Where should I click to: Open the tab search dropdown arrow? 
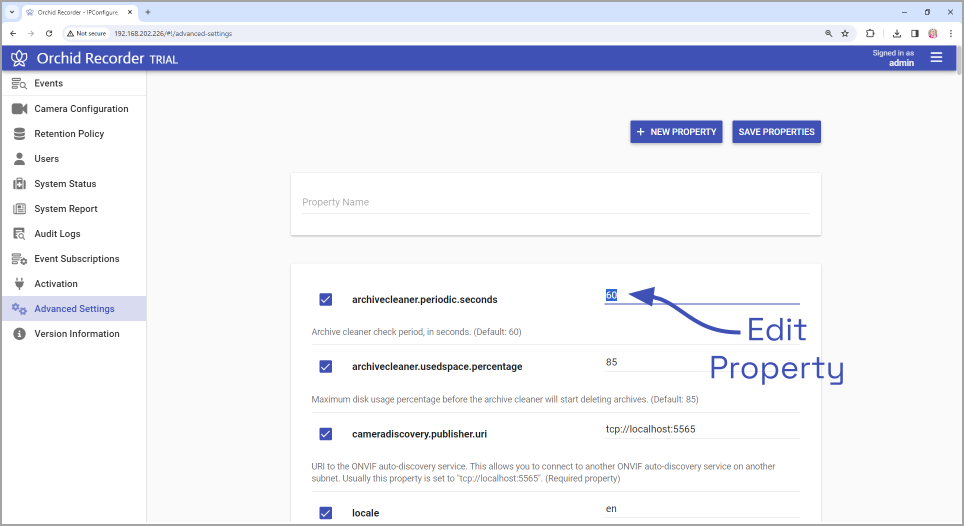point(12,12)
